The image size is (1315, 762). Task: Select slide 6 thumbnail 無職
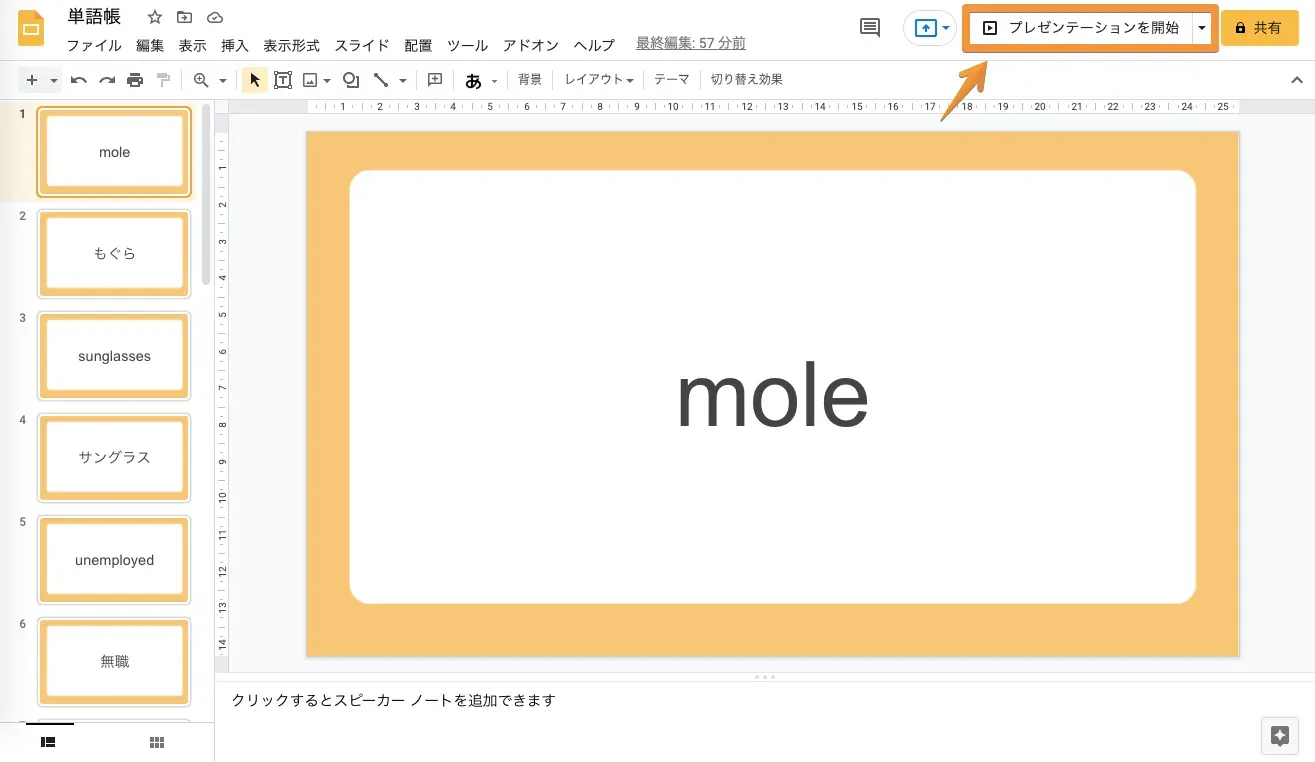click(114, 662)
